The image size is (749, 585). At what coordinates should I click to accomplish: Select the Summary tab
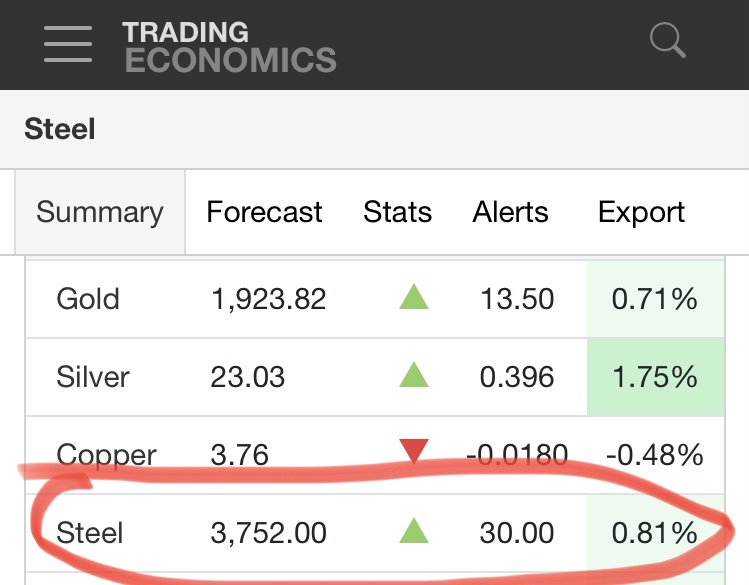100,212
